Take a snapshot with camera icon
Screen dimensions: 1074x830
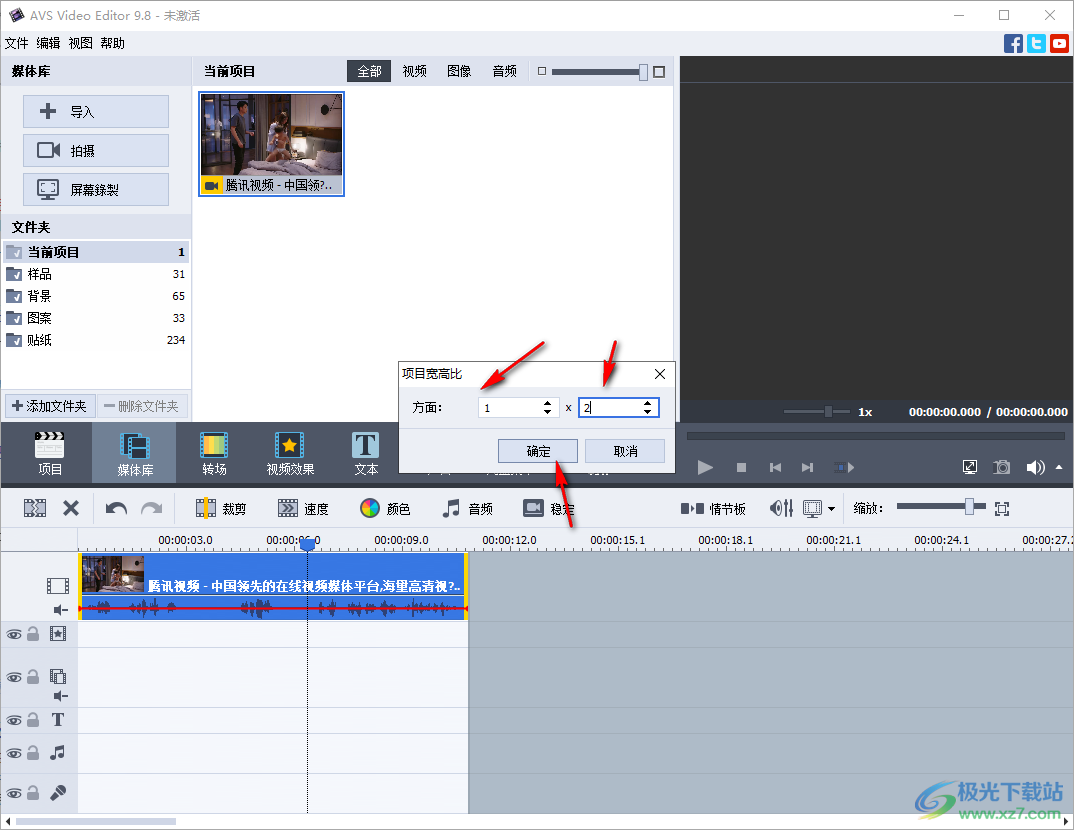(1001, 467)
